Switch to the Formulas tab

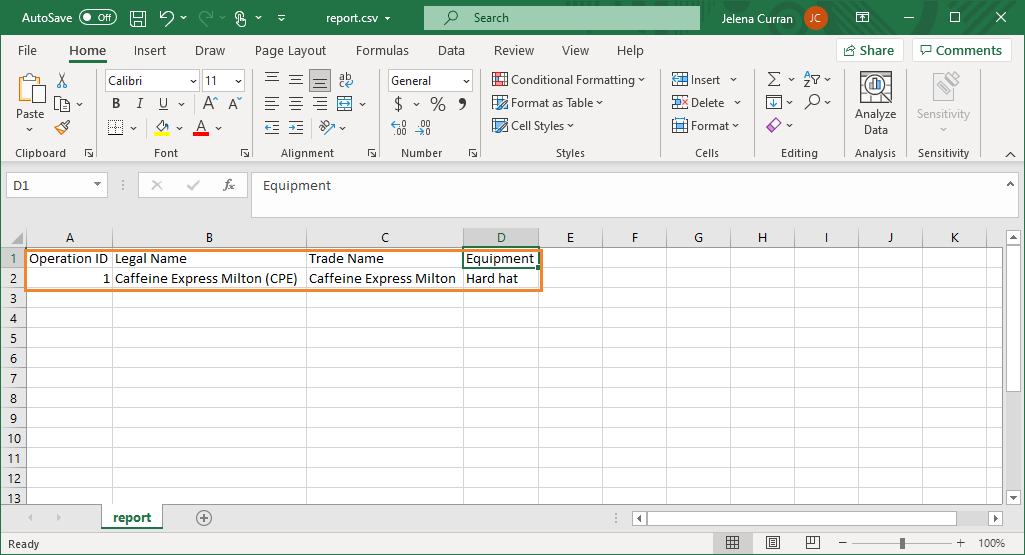point(382,51)
